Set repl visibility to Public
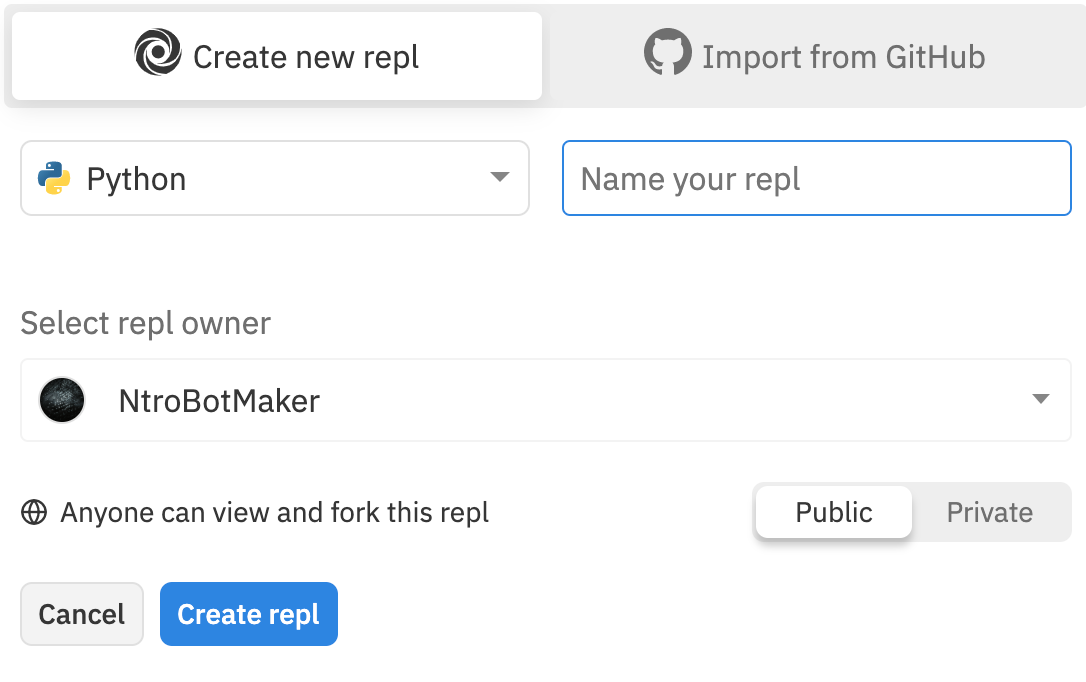The height and width of the screenshot is (682, 1086). [x=834, y=512]
